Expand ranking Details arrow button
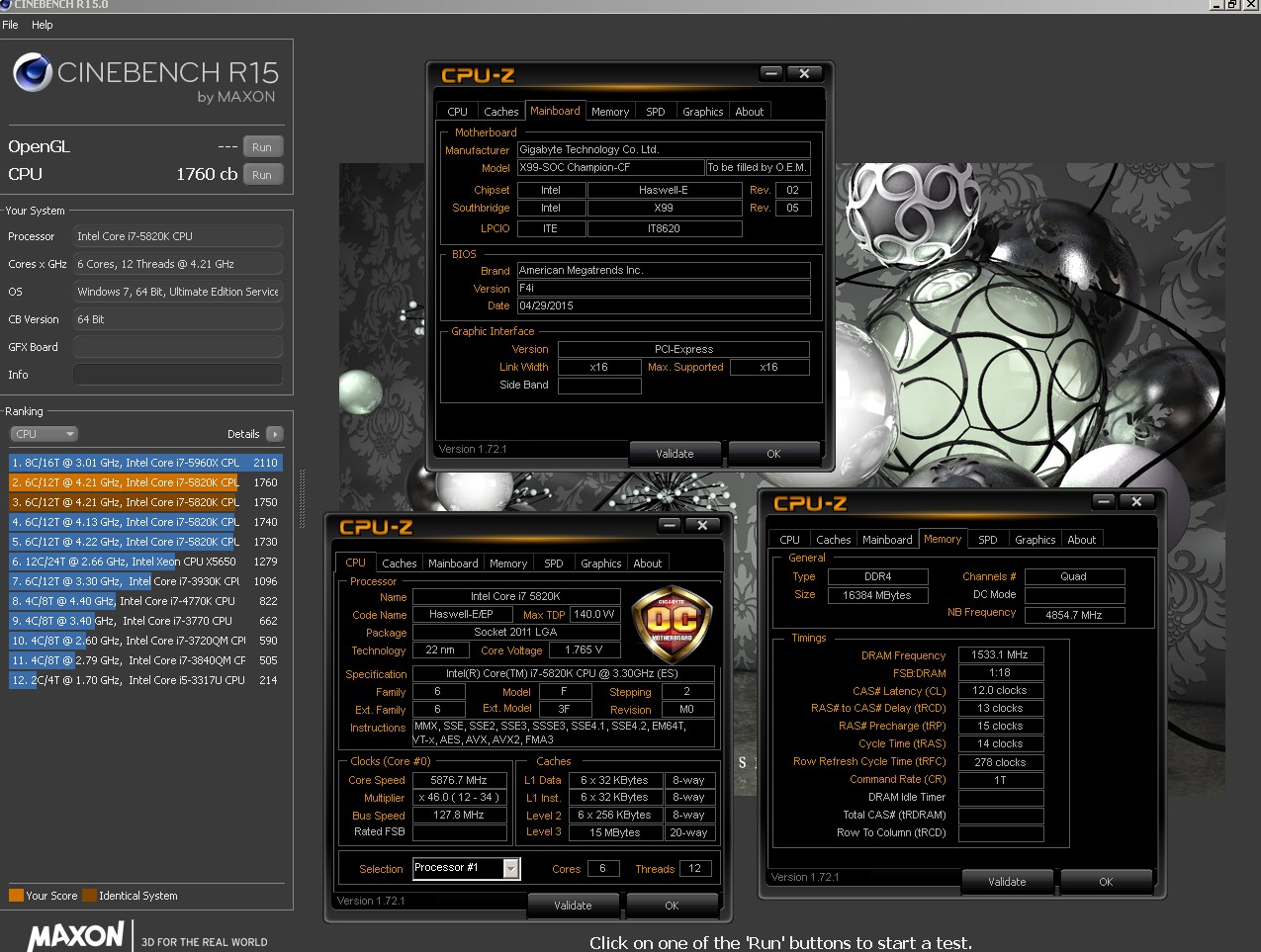This screenshot has height=952, width=1261. 275,434
